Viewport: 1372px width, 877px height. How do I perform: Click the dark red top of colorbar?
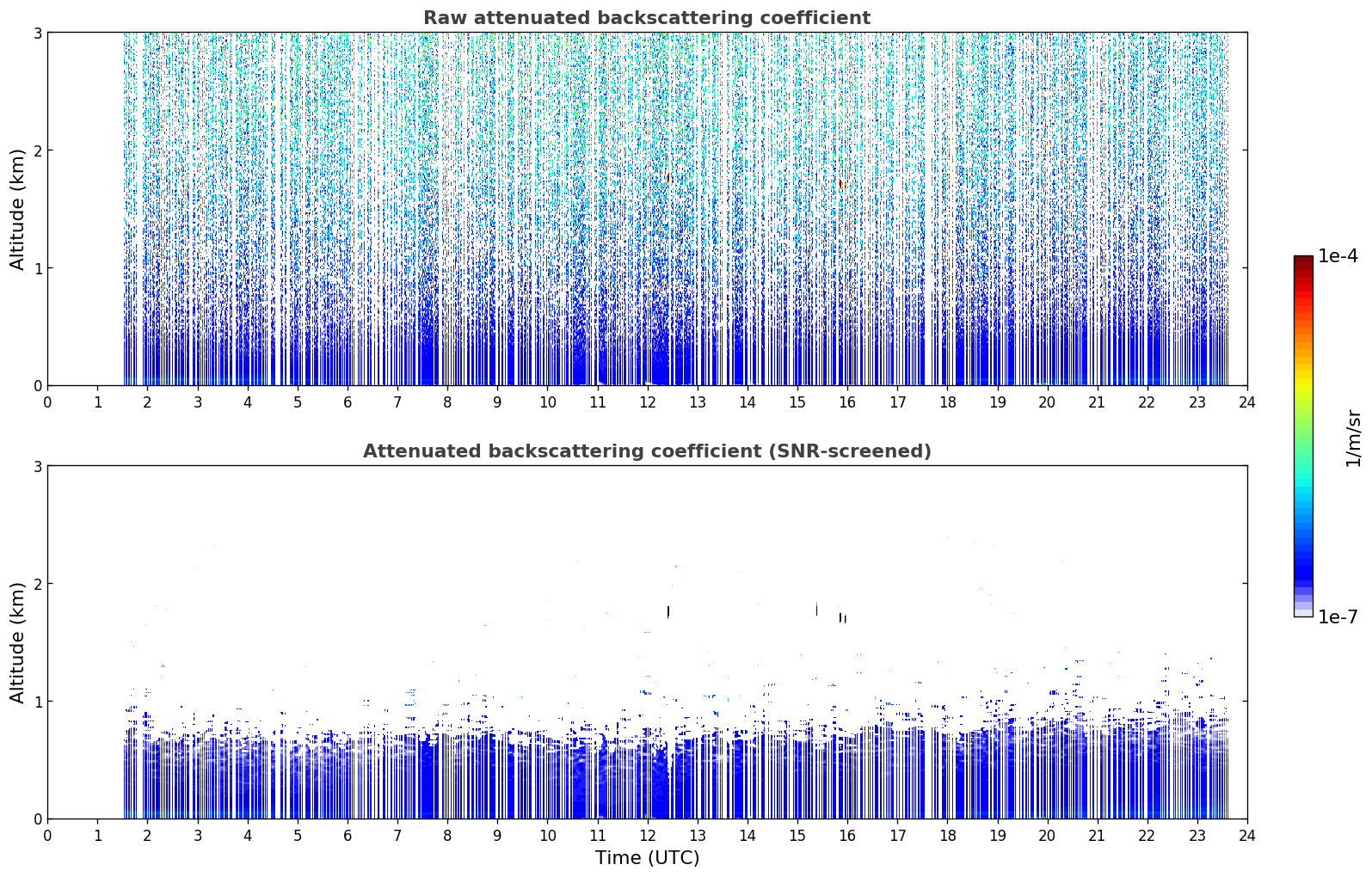[1303, 262]
